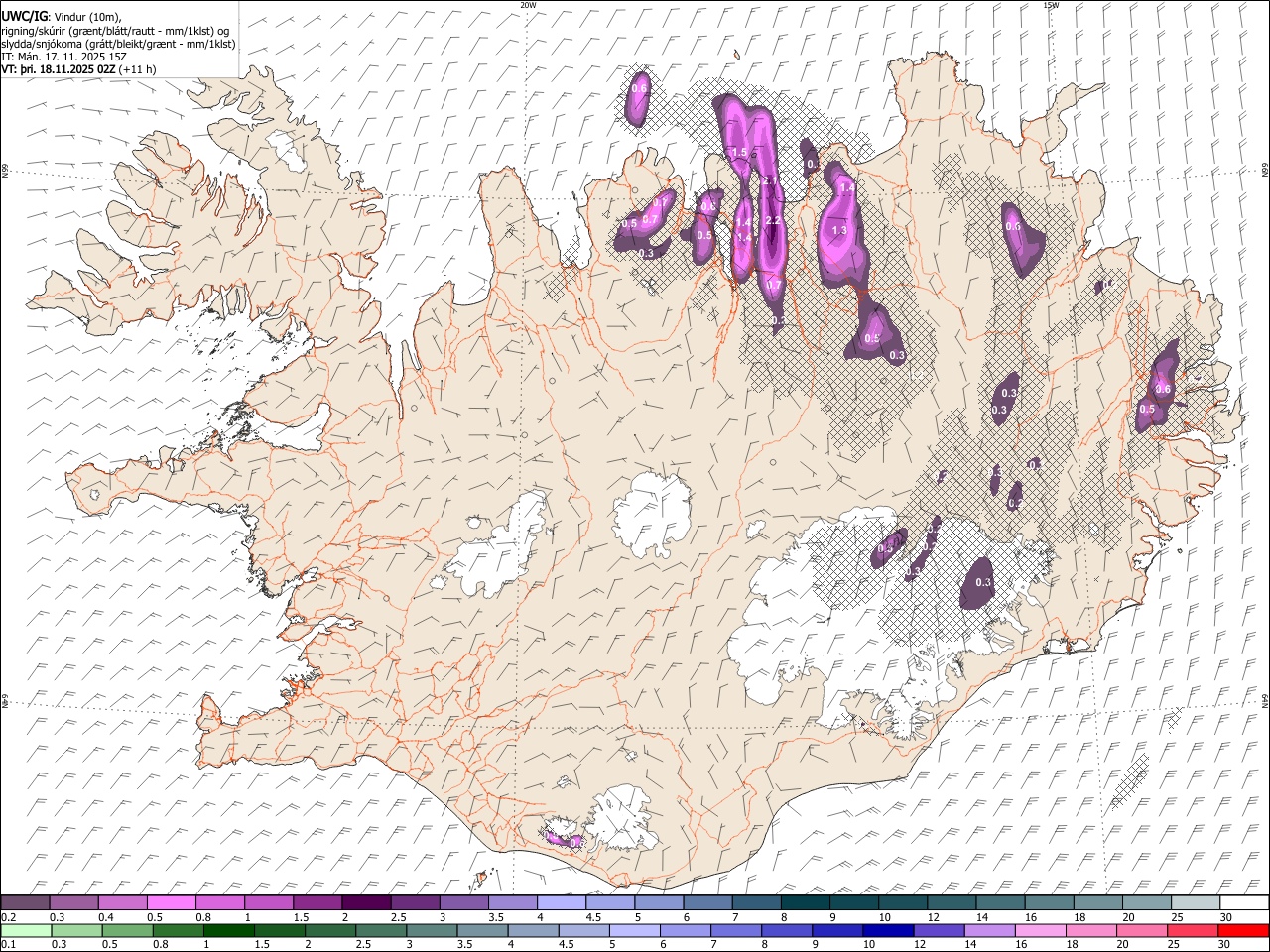This screenshot has height=952, width=1270.
Task: Click the 20W longitude label at top
Action: 528,5
